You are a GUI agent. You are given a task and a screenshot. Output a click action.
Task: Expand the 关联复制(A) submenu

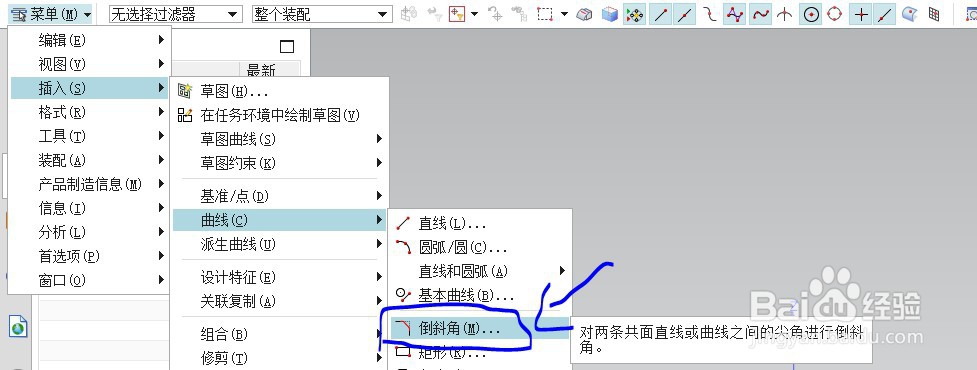pyautogui.click(x=280, y=301)
